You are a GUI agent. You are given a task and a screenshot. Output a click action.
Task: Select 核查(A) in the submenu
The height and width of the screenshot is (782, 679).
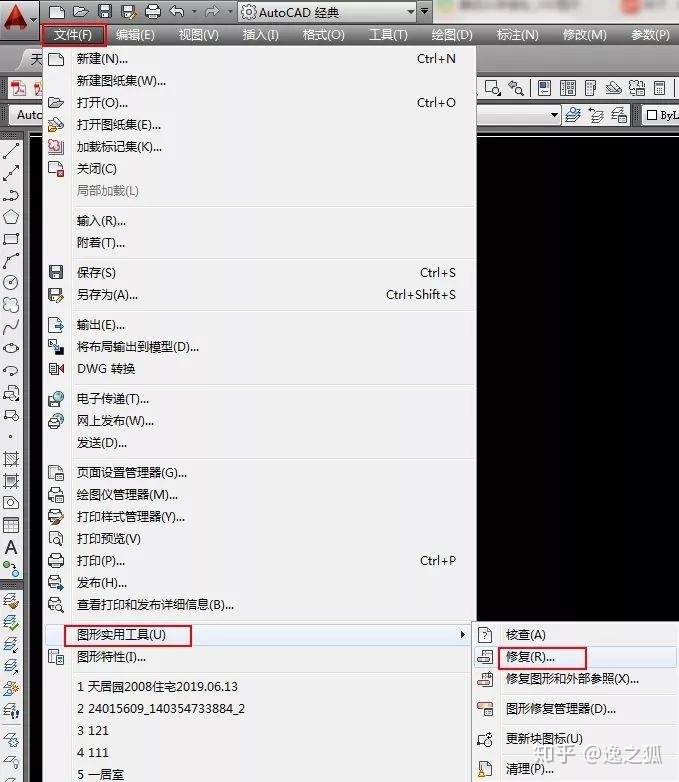point(575,634)
